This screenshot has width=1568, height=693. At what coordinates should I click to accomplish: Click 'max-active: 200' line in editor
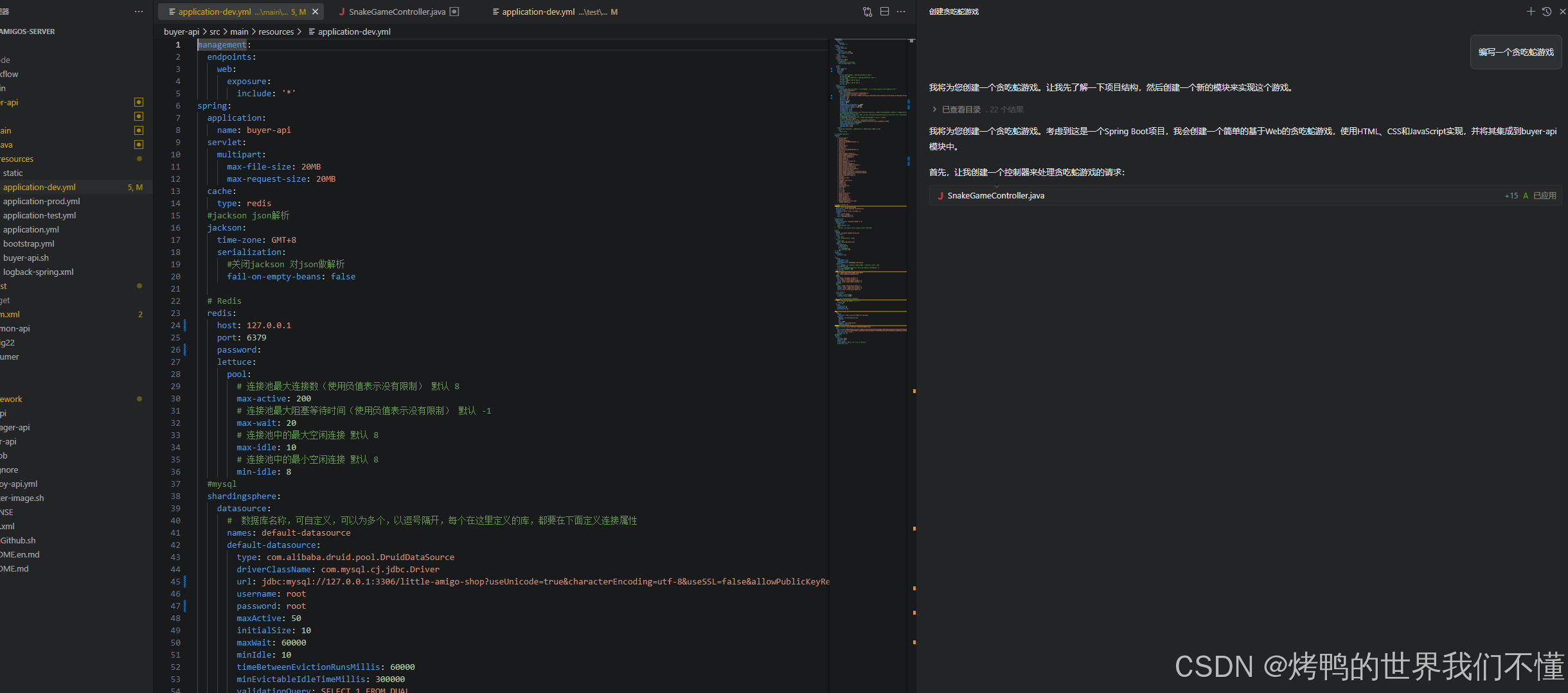pyautogui.click(x=274, y=399)
